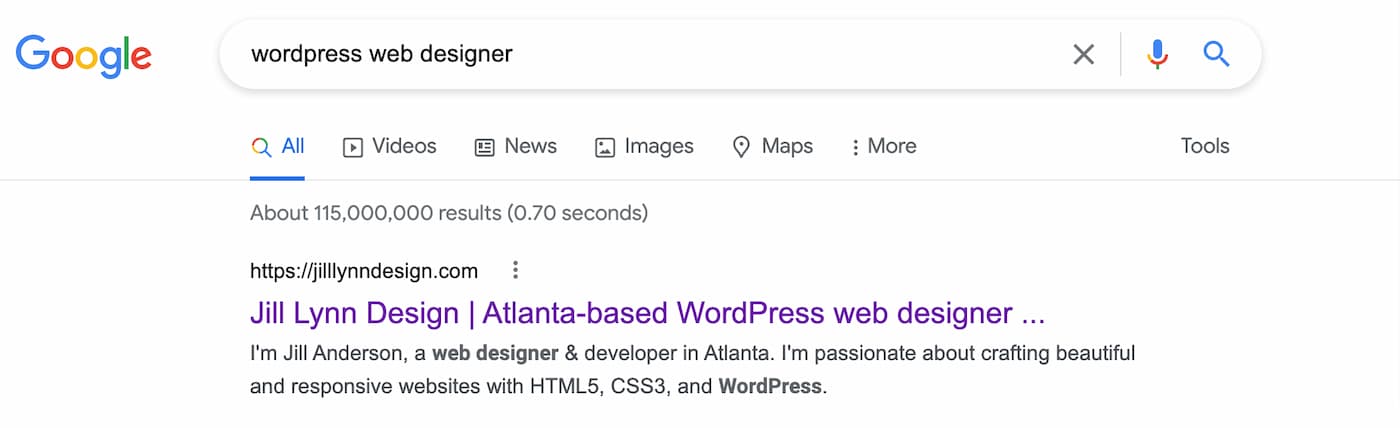1400x428 pixels.
Task: Click the Maps pin icon
Action: point(741,148)
